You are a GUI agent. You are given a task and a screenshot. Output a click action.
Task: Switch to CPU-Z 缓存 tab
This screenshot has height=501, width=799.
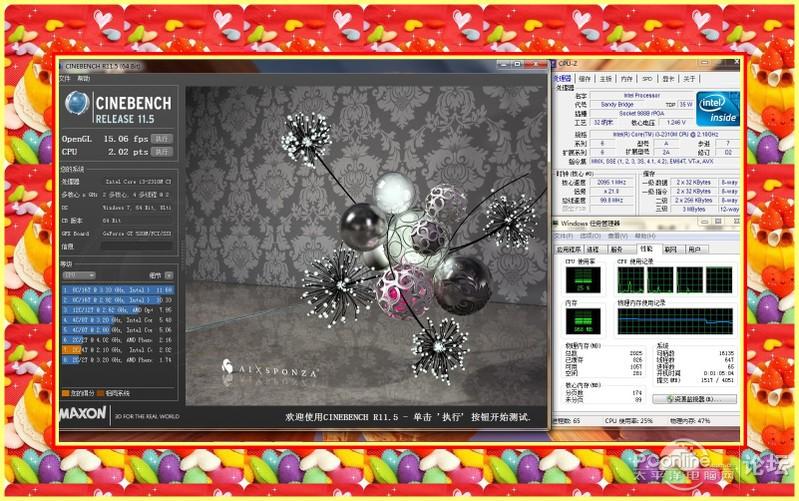click(x=584, y=78)
